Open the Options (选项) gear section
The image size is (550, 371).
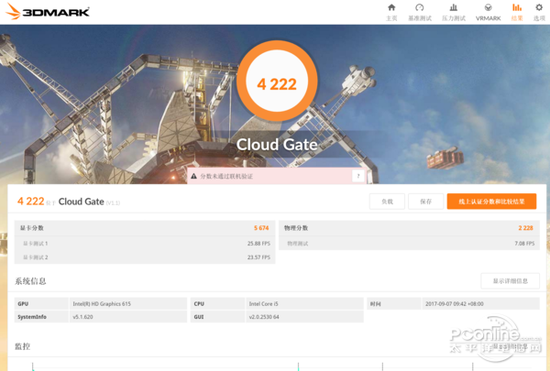point(539,12)
